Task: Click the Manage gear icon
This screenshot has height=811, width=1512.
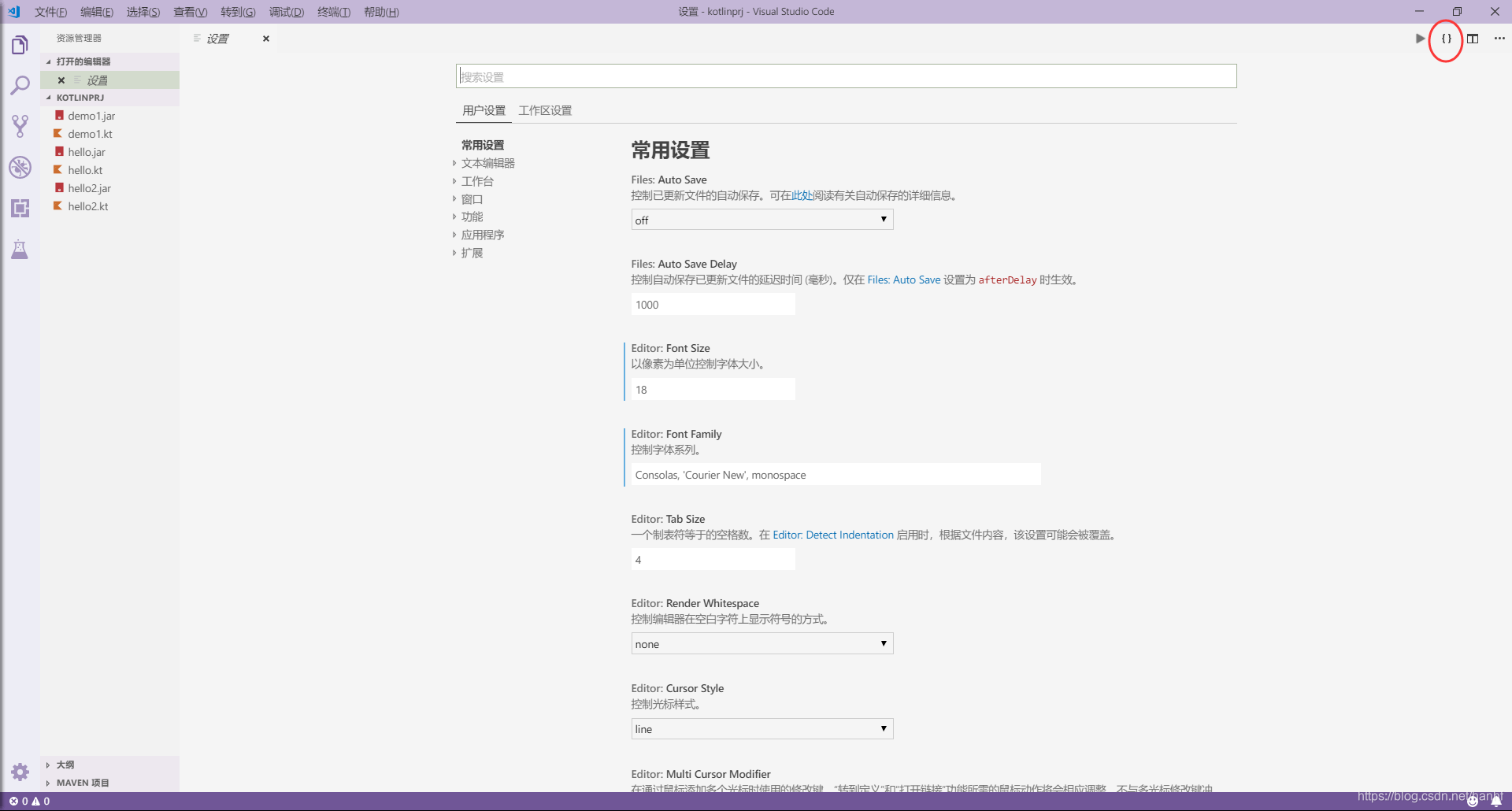Action: point(20,772)
